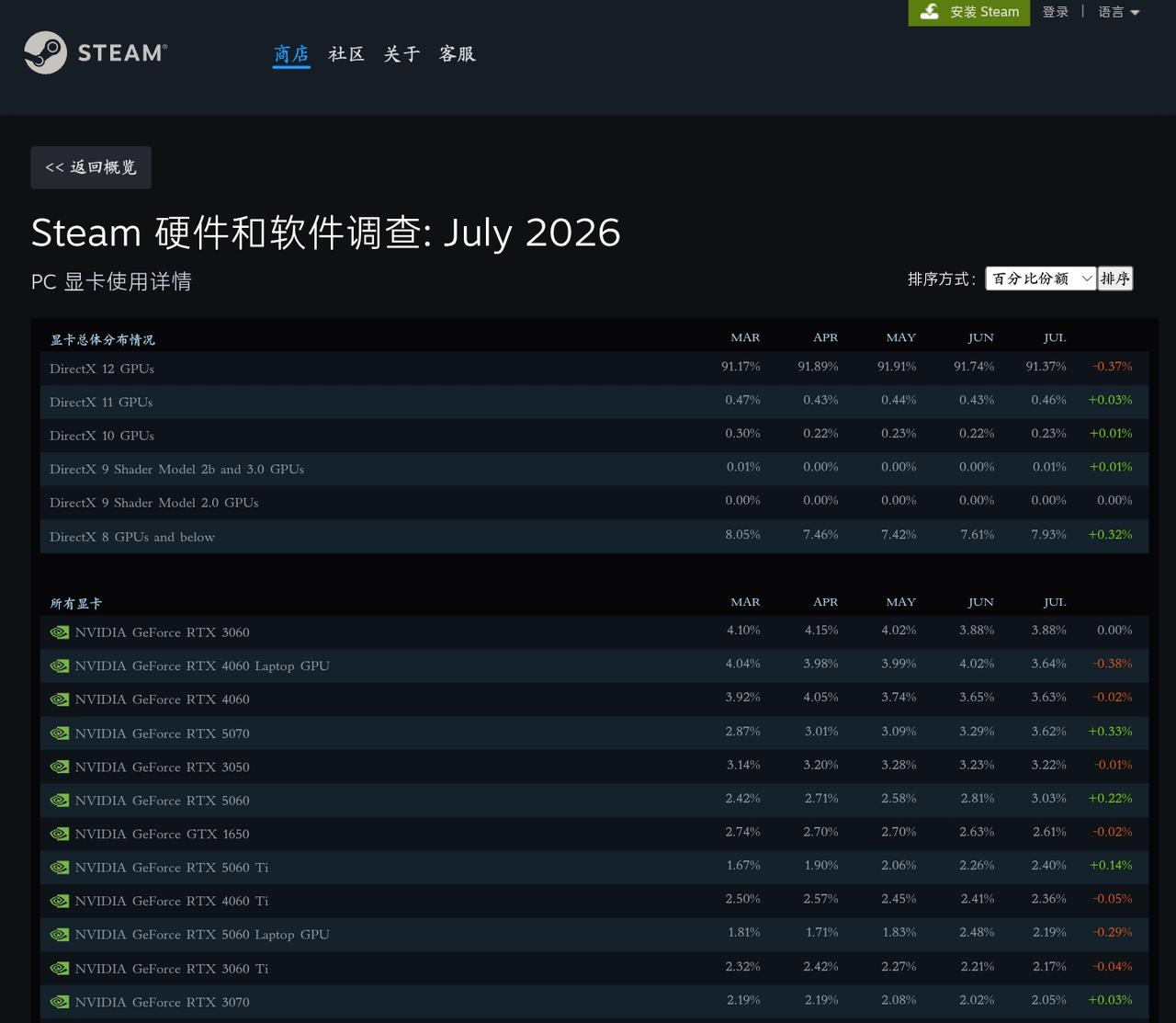Image resolution: width=1176 pixels, height=1023 pixels.
Task: Click NVIDIA icon beside GeForce RTX 3060
Action: (60, 632)
